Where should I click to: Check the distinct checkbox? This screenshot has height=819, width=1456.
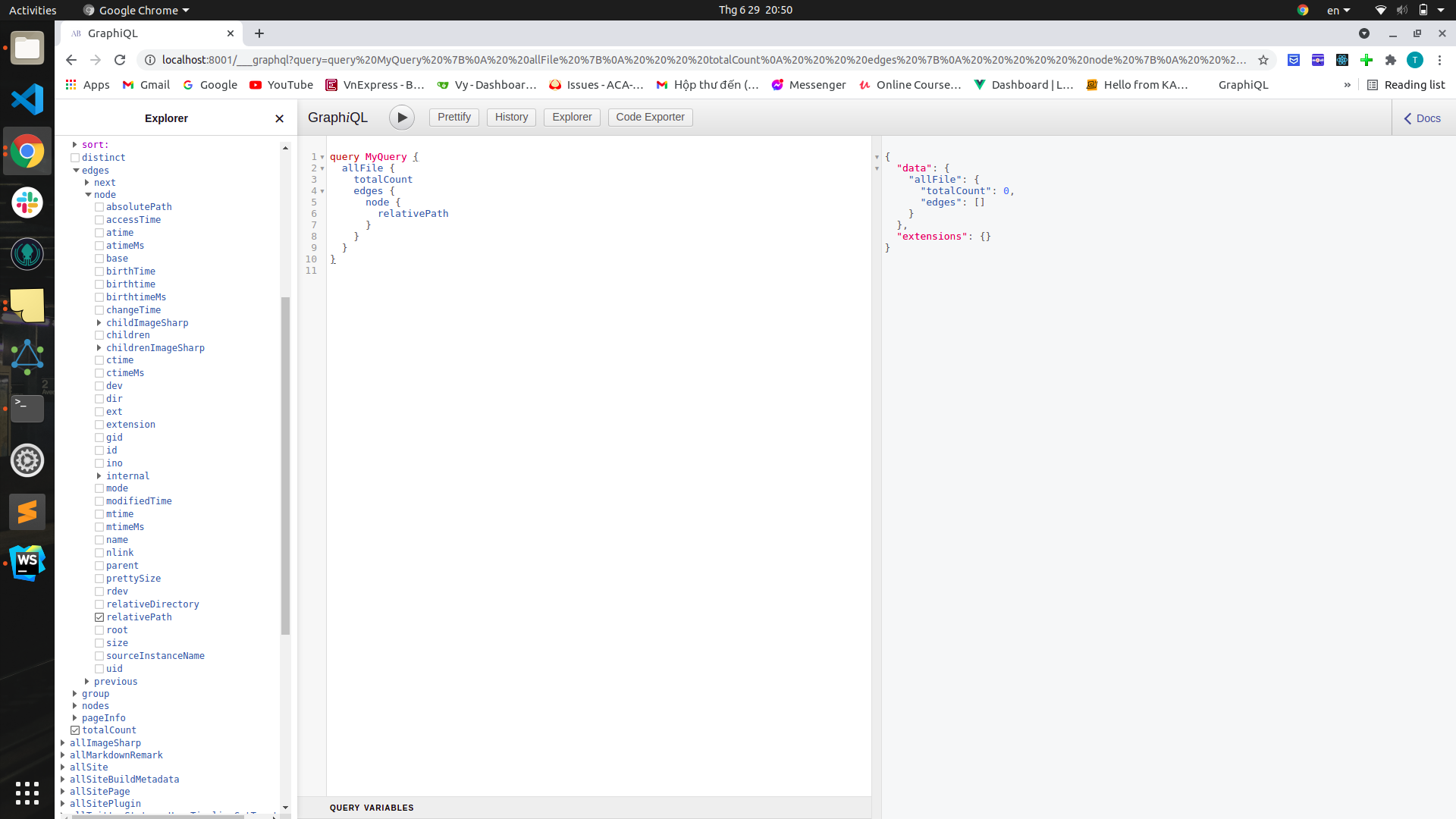75,158
